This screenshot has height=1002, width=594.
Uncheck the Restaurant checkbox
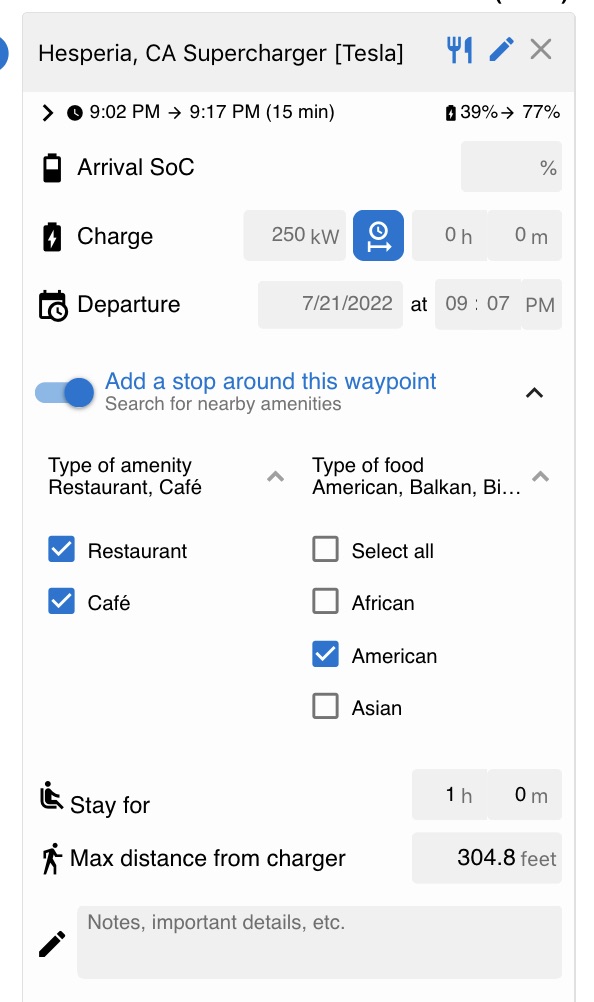point(61,549)
